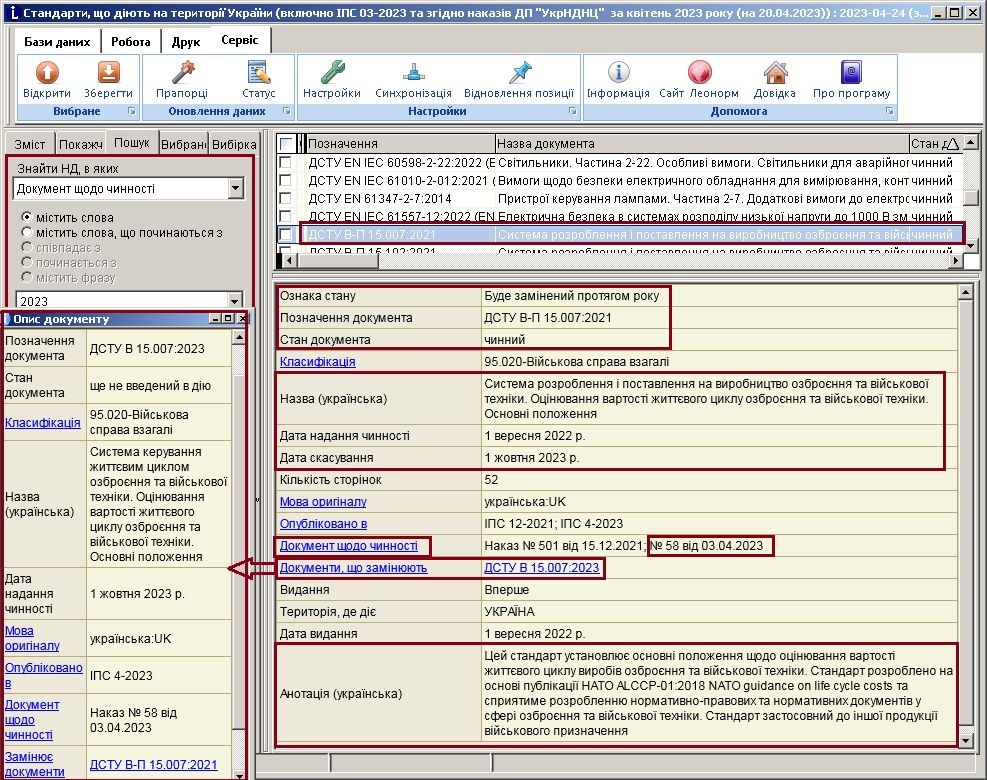
Task: Open the ДСТУ В 15.007:2023 replacing document link
Action: click(x=542, y=568)
